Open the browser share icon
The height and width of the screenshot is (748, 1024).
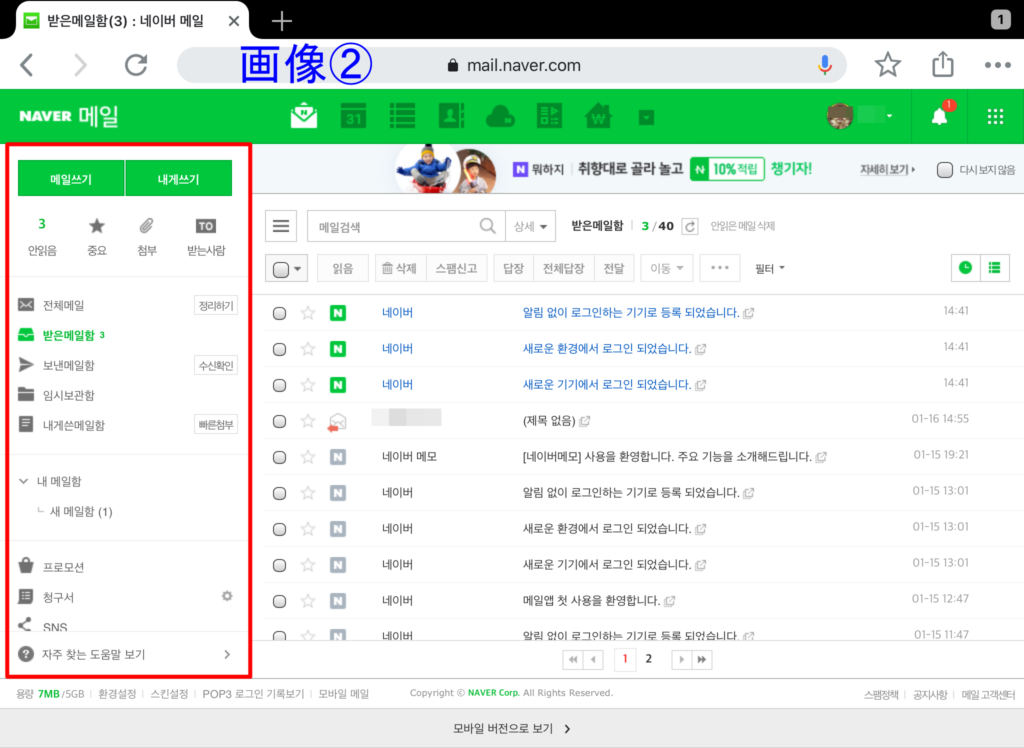point(942,65)
